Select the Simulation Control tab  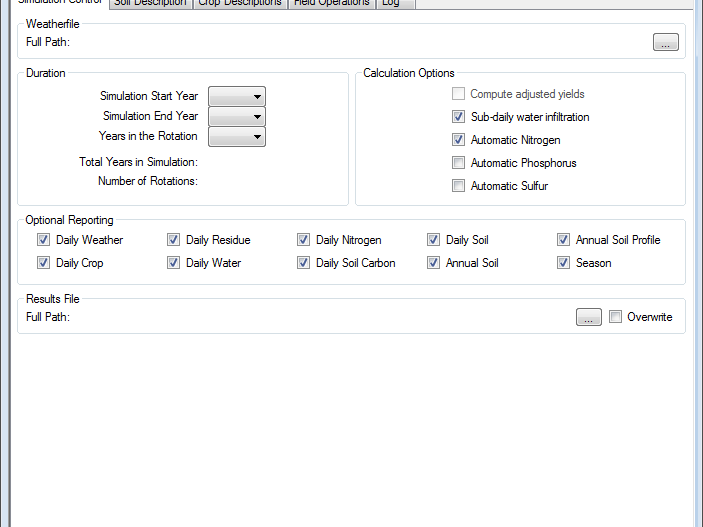[x=60, y=3]
